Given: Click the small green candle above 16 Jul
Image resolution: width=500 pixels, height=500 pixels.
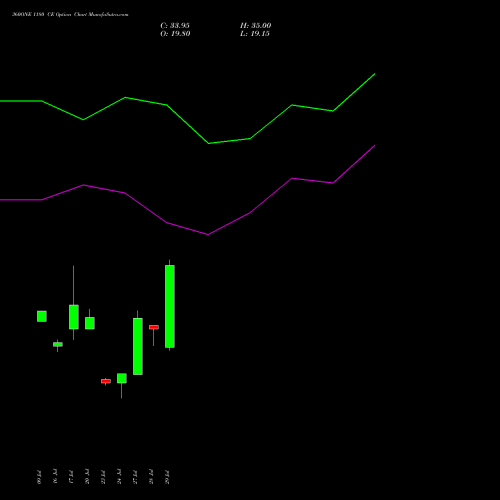Looking at the screenshot, I should 58,344.
